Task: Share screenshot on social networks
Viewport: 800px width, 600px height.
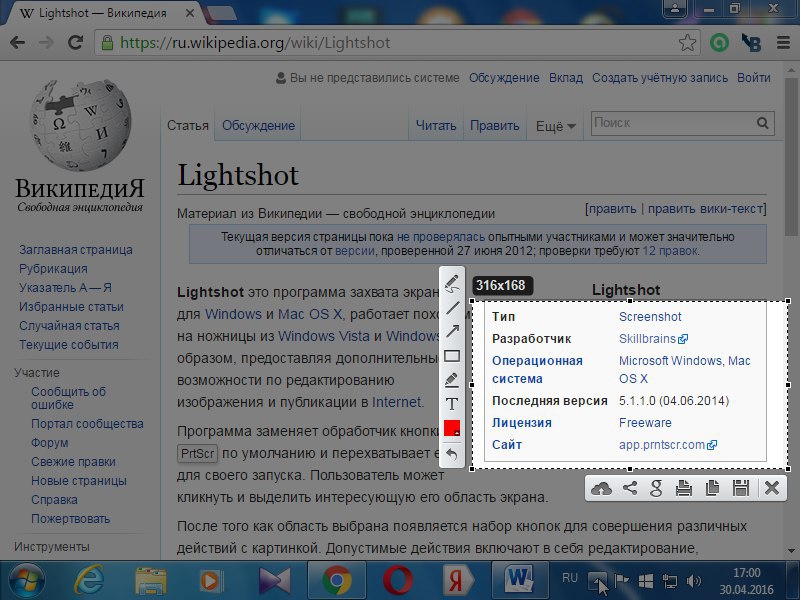Action: coord(630,488)
